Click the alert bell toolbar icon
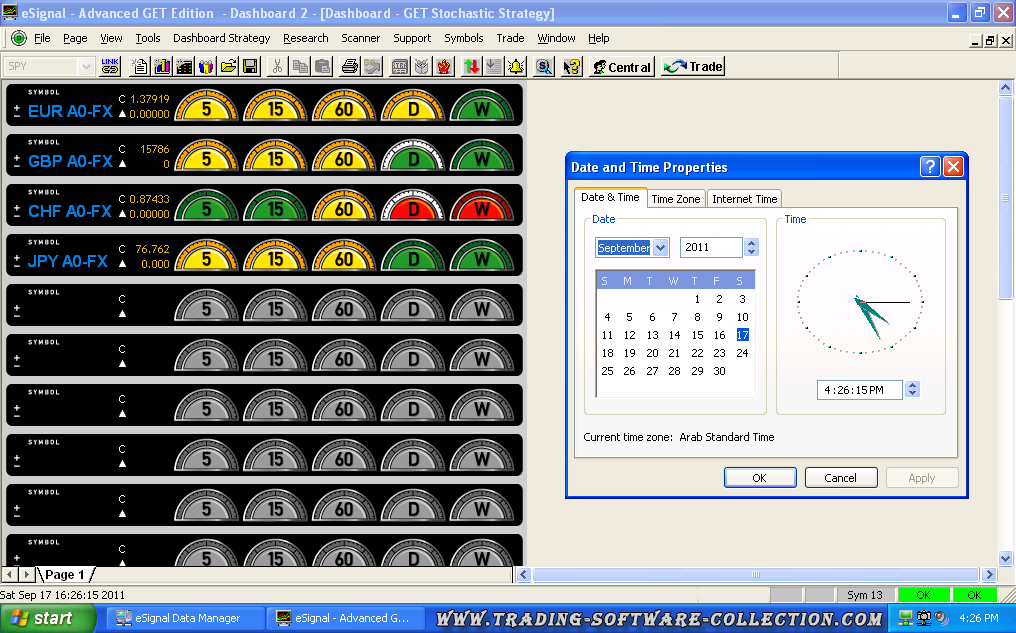Screen dimensions: 1016x633 (516, 67)
